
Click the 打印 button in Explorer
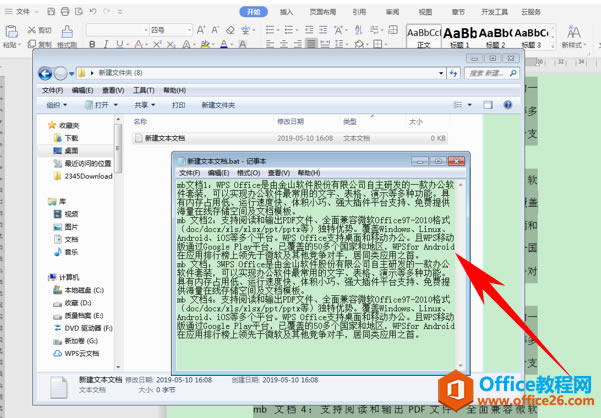[x=178, y=105]
